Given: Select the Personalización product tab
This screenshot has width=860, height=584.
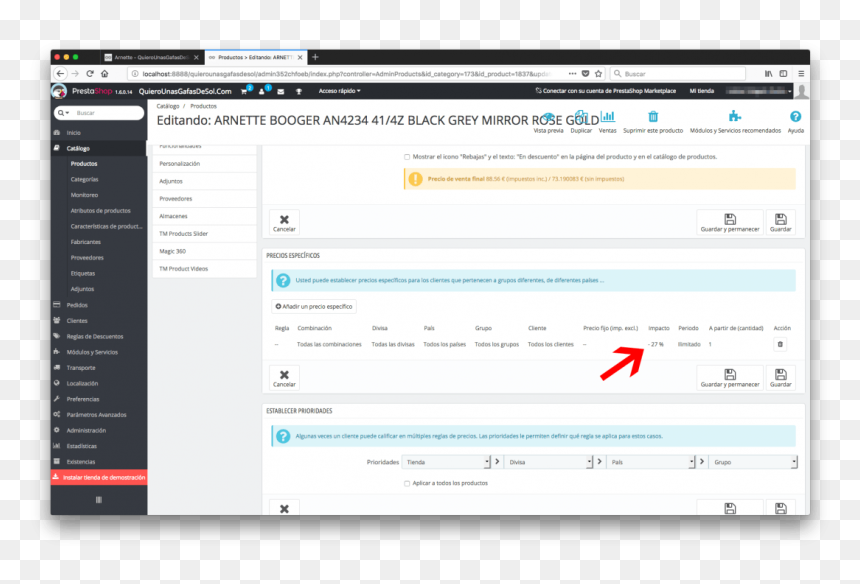Looking at the screenshot, I should 205,163.
